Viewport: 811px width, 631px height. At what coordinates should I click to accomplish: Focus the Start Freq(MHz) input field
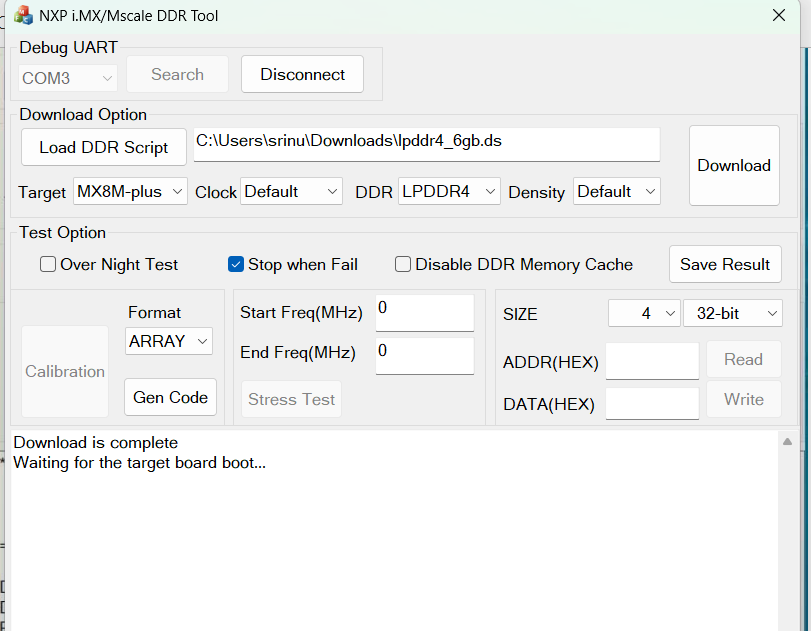tap(424, 312)
